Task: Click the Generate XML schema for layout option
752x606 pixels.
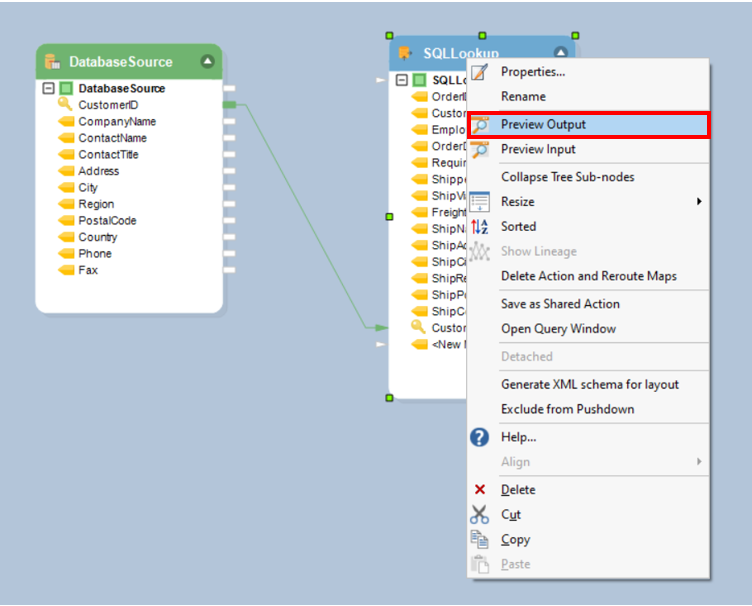Action: tap(589, 384)
